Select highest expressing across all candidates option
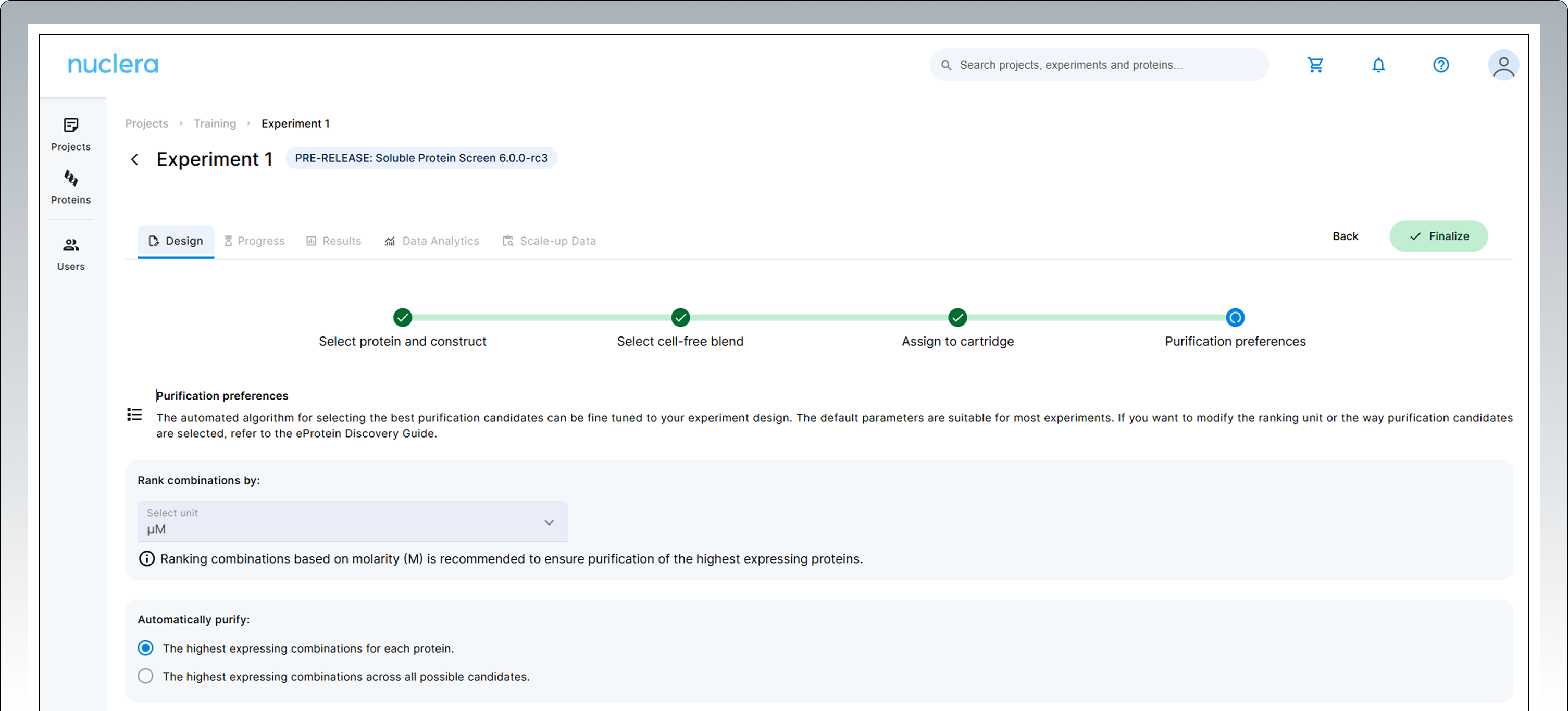The height and width of the screenshot is (711, 1568). (x=145, y=676)
